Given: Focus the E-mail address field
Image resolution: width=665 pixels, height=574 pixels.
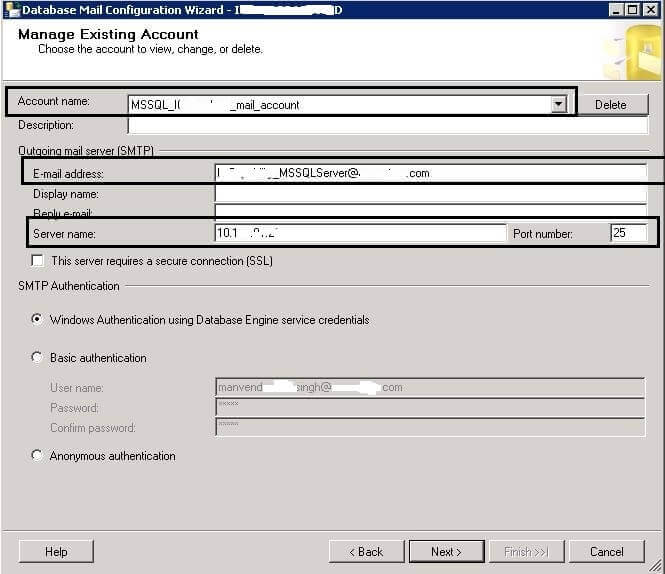Looking at the screenshot, I should 430,173.
